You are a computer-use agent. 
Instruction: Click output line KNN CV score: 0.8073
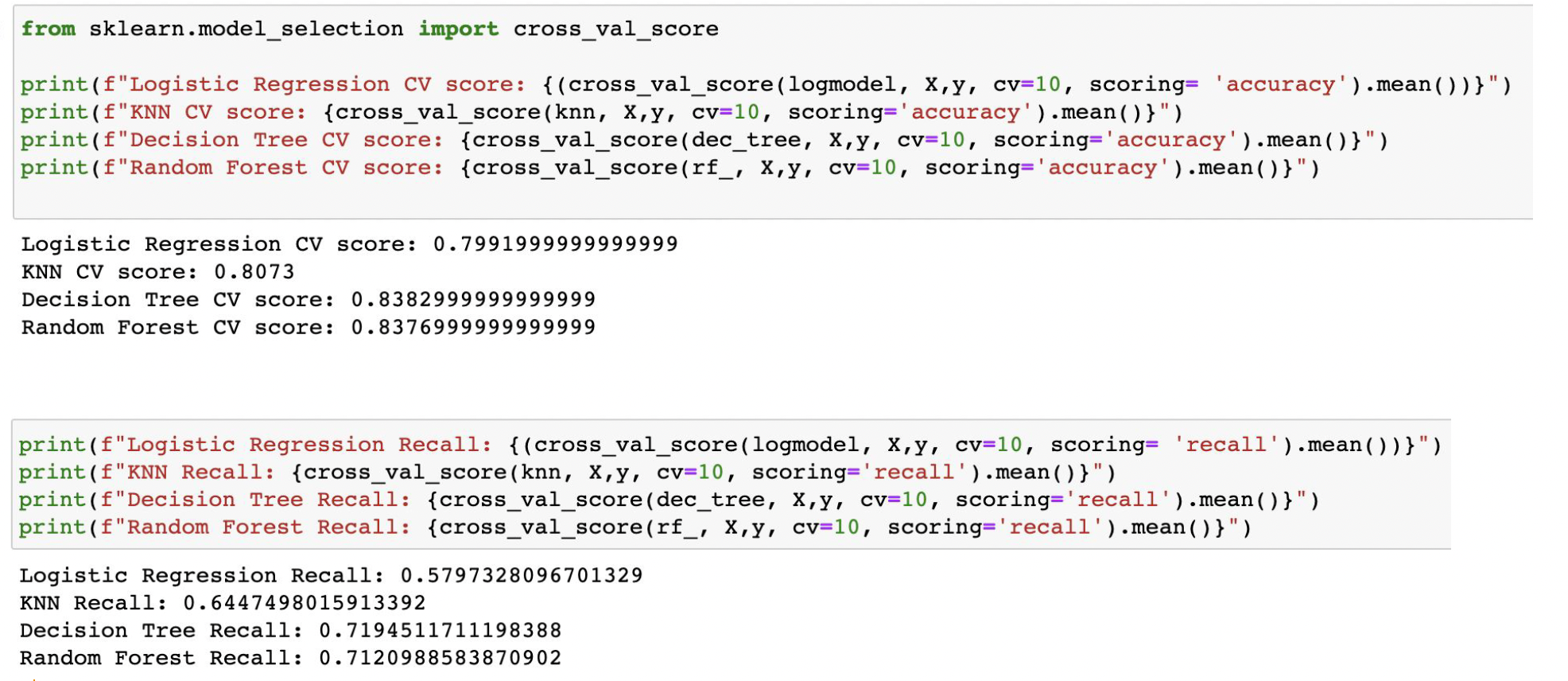[x=158, y=271]
